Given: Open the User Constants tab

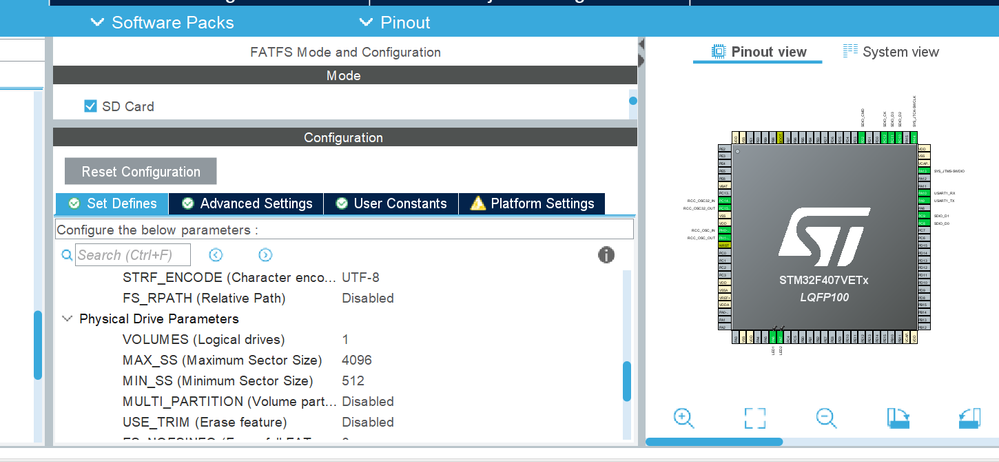Looking at the screenshot, I should click(x=391, y=203).
